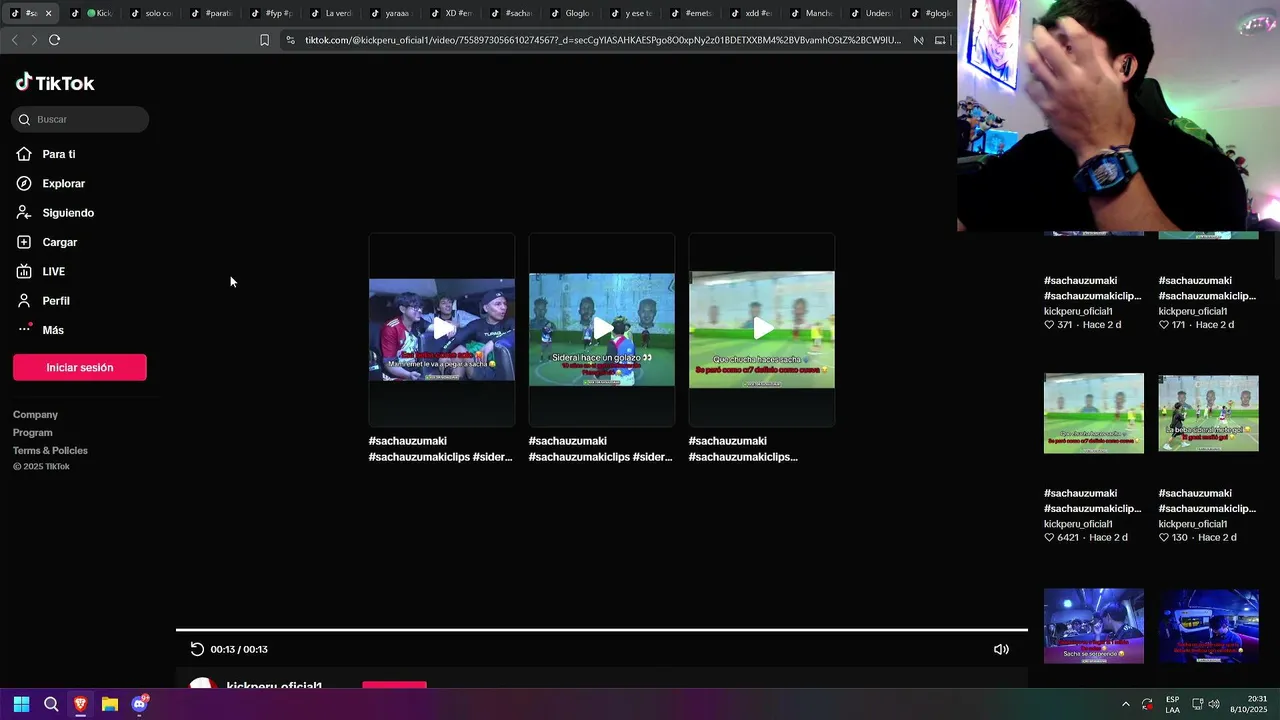
Task: Open the Siguiendo feed
Action: [68, 213]
